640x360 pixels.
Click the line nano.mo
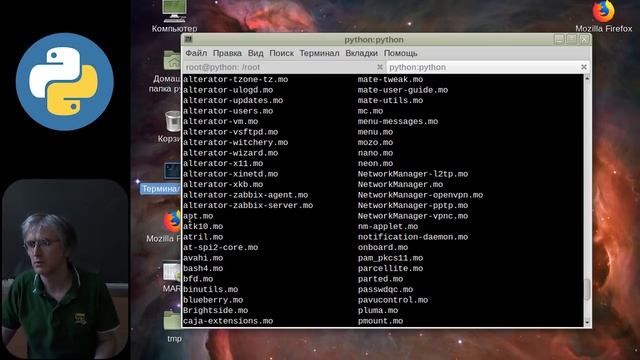point(376,153)
